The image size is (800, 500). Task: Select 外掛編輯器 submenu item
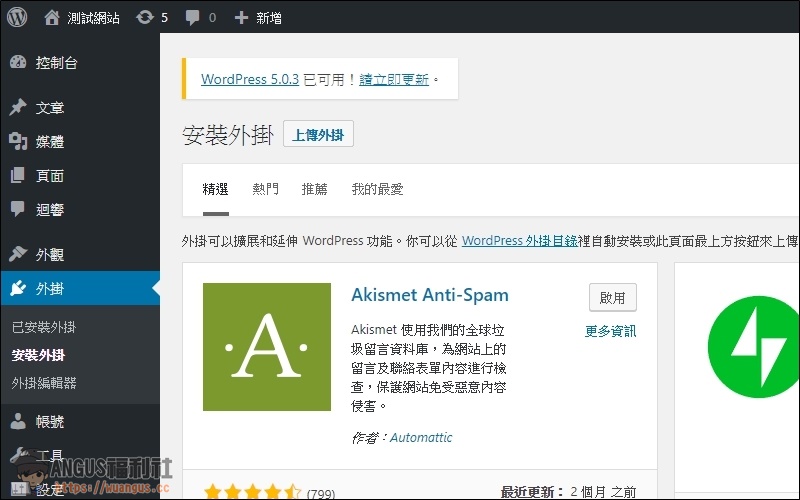[44, 383]
